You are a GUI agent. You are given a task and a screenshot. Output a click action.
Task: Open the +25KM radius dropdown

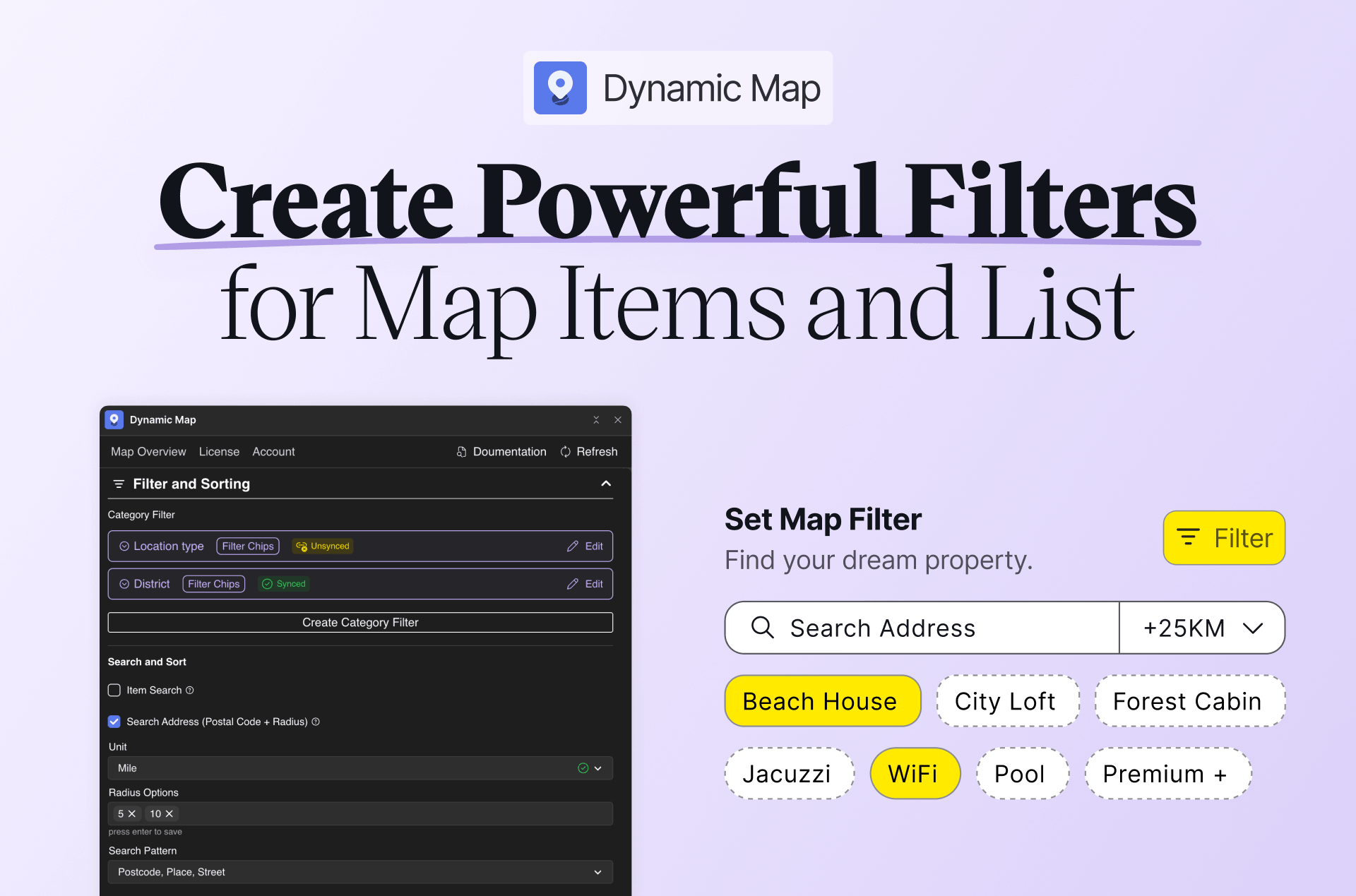tap(1202, 628)
